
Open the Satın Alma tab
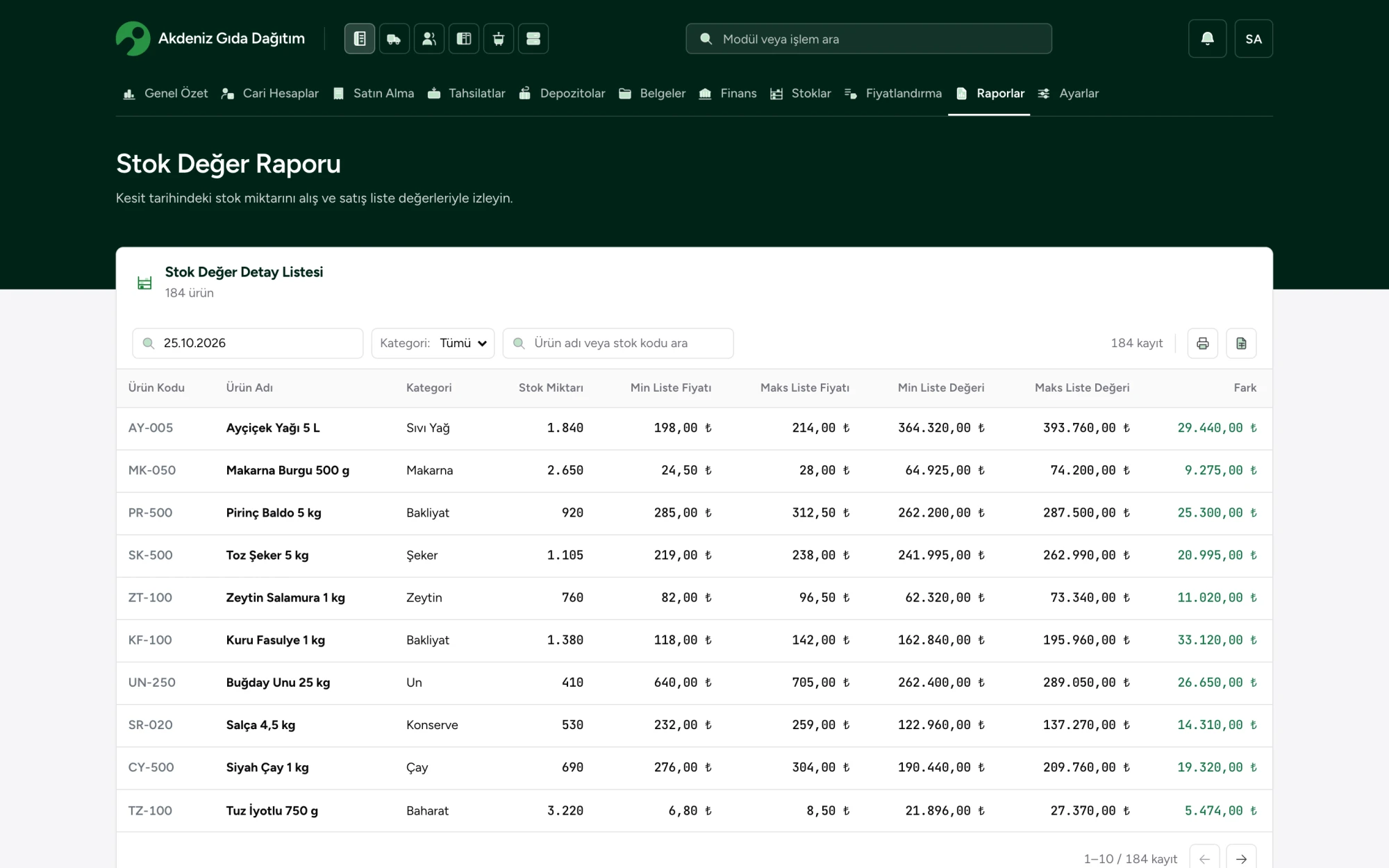(x=374, y=93)
